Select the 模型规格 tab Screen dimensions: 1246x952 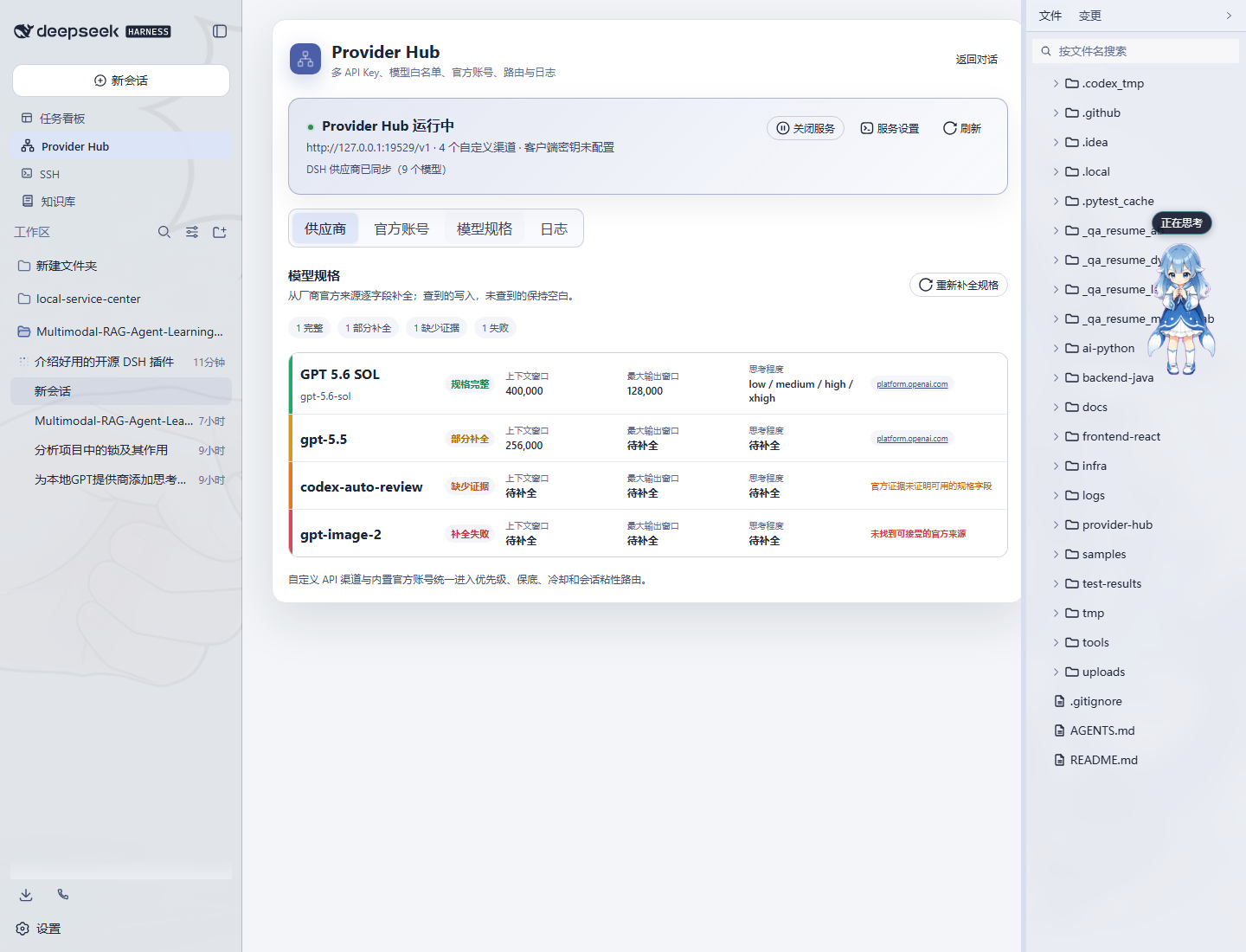tap(485, 228)
